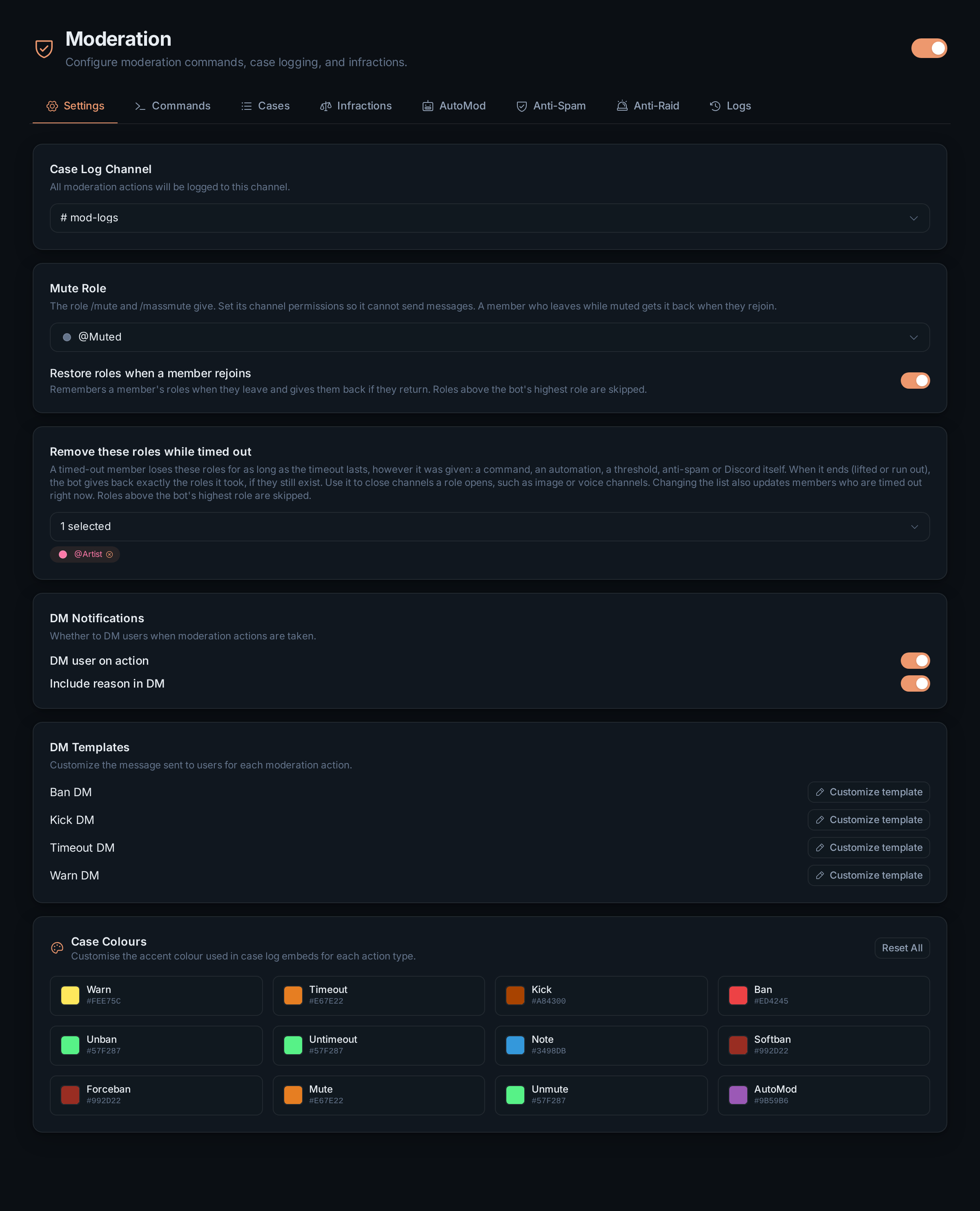Click the pink dot on the Artist chip
This screenshot has width=980, height=1211.
(x=63, y=555)
